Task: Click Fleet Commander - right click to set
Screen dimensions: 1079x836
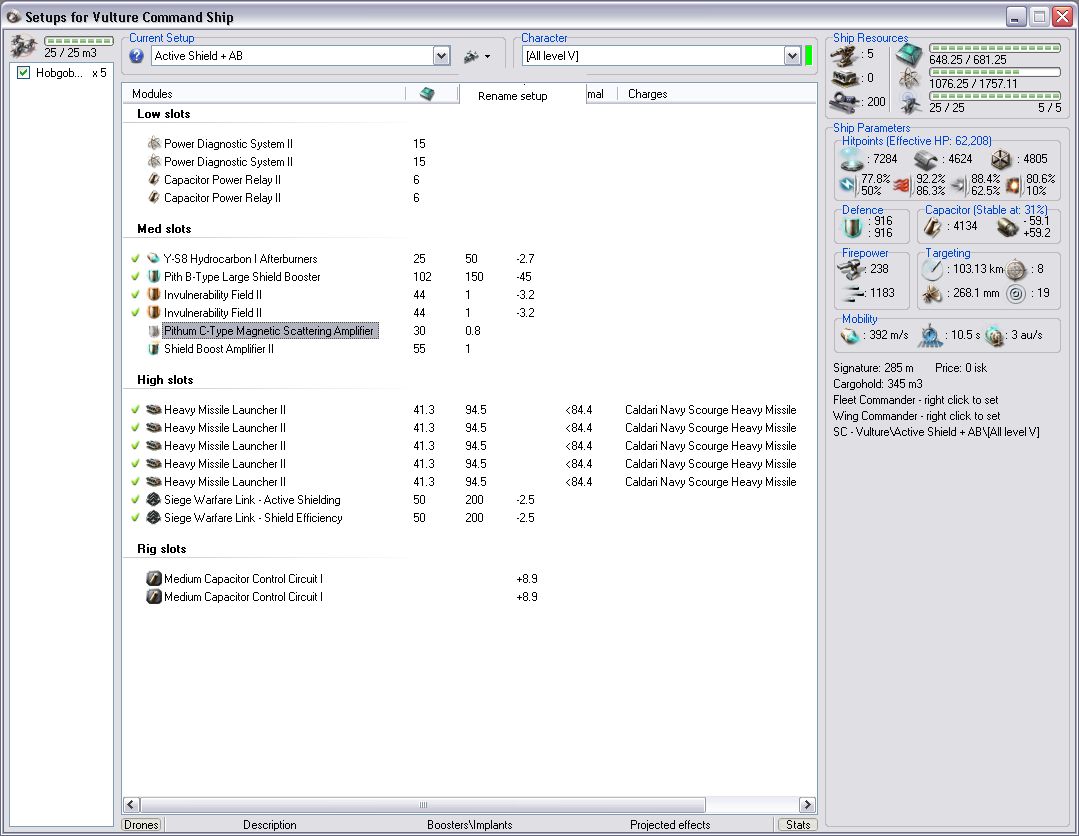Action: 915,400
